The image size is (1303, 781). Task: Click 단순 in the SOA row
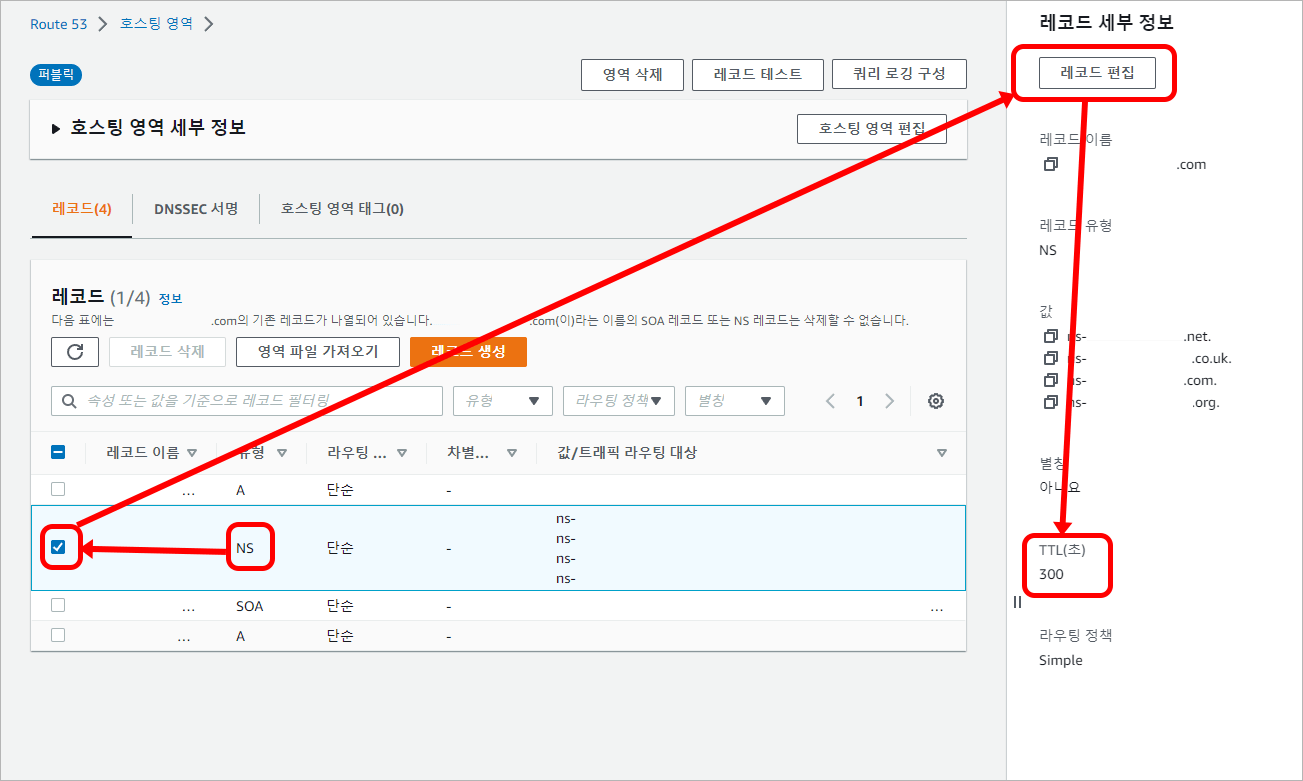(x=340, y=606)
